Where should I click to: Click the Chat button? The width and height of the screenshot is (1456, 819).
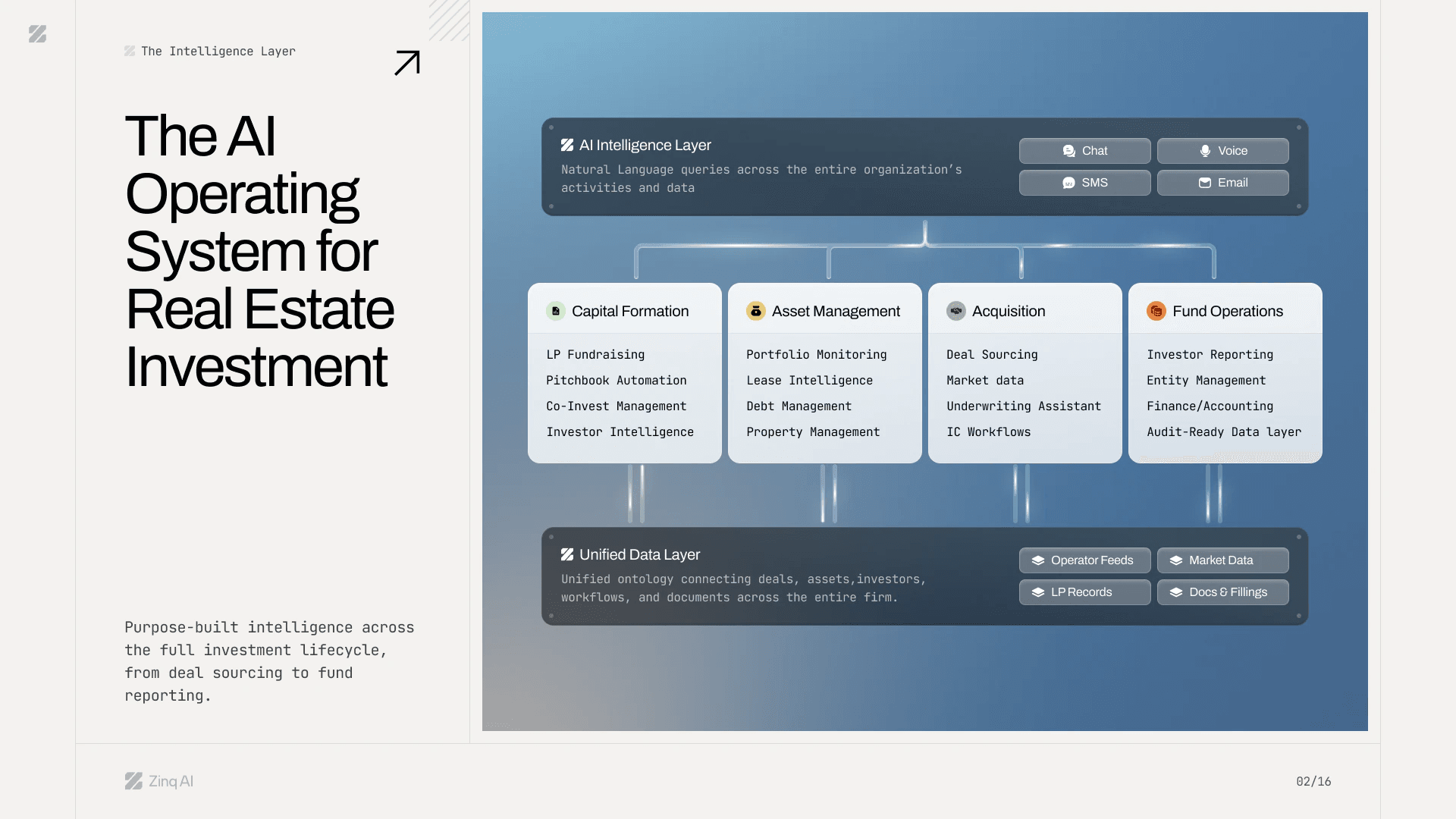(x=1085, y=151)
